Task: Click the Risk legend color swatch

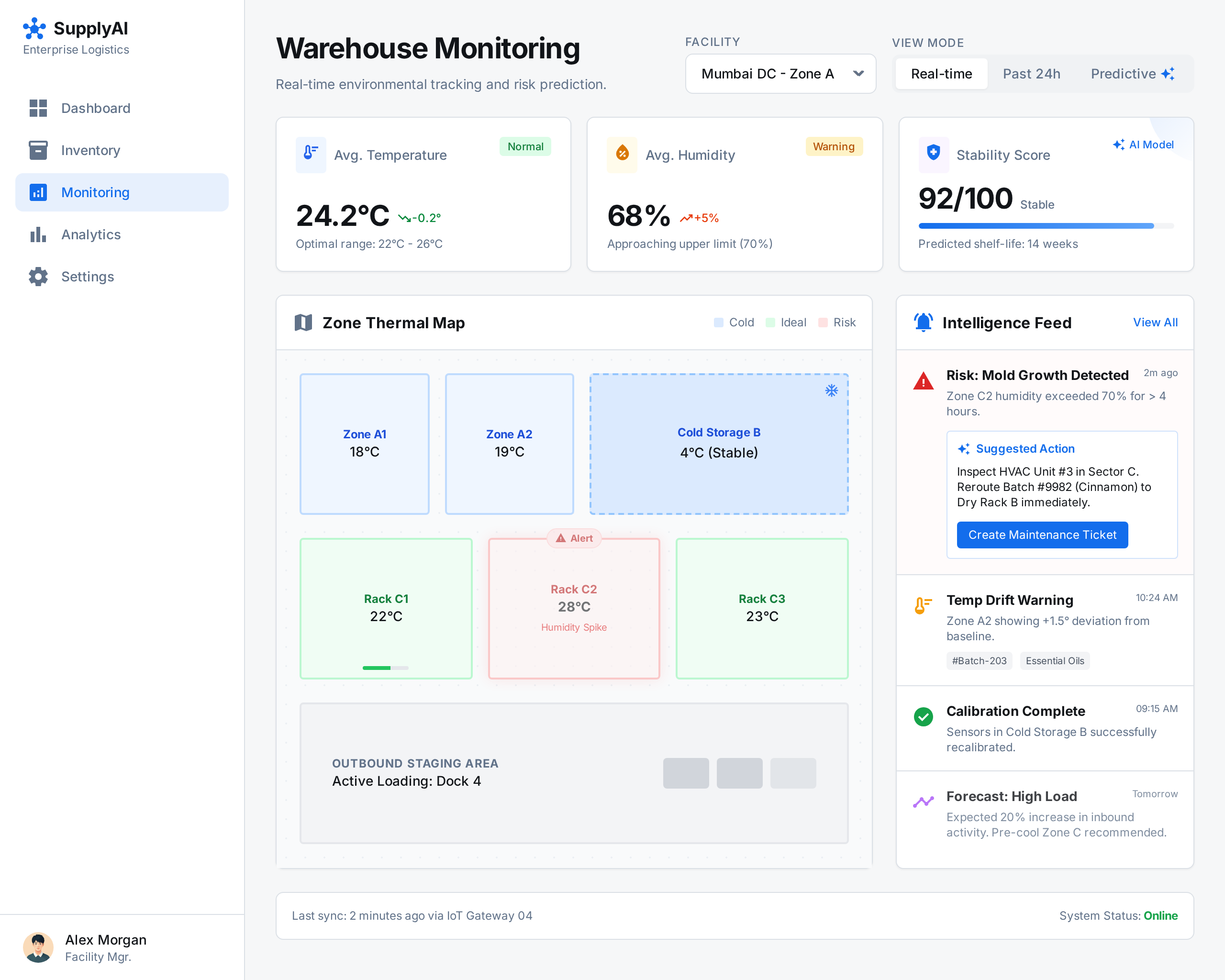Action: point(823,323)
